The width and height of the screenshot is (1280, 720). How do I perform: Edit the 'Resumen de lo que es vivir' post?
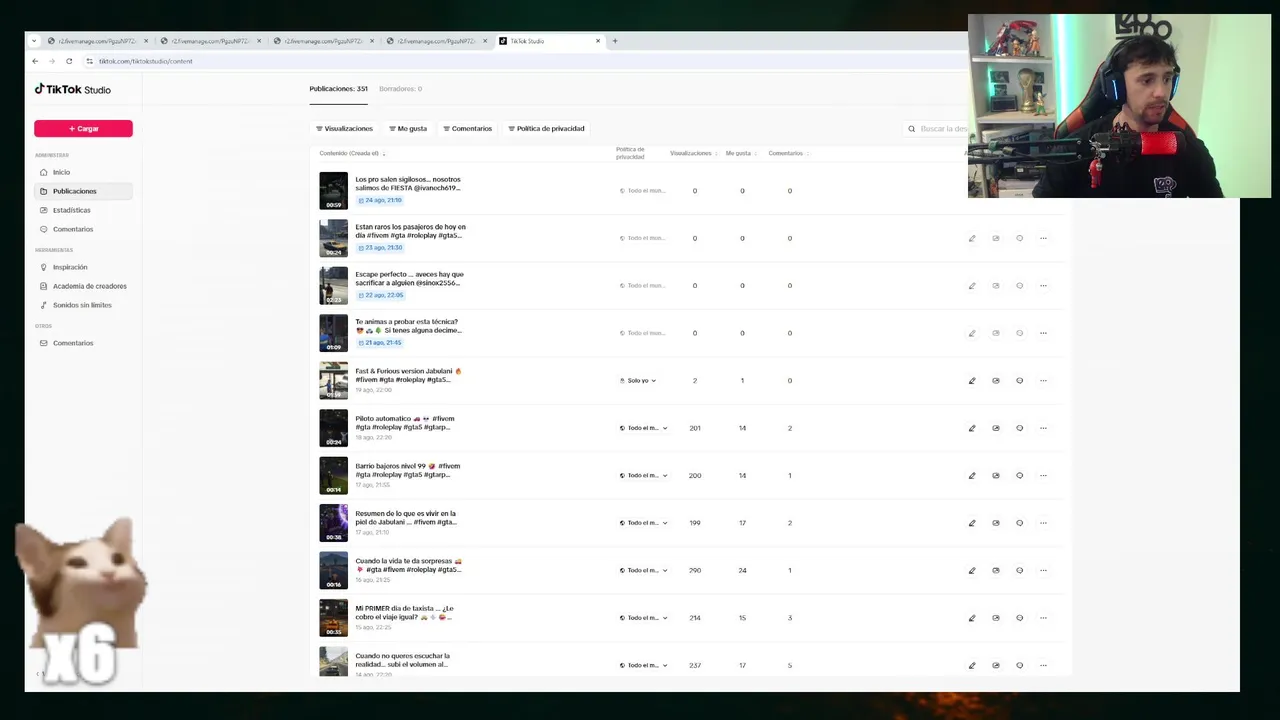pos(972,523)
